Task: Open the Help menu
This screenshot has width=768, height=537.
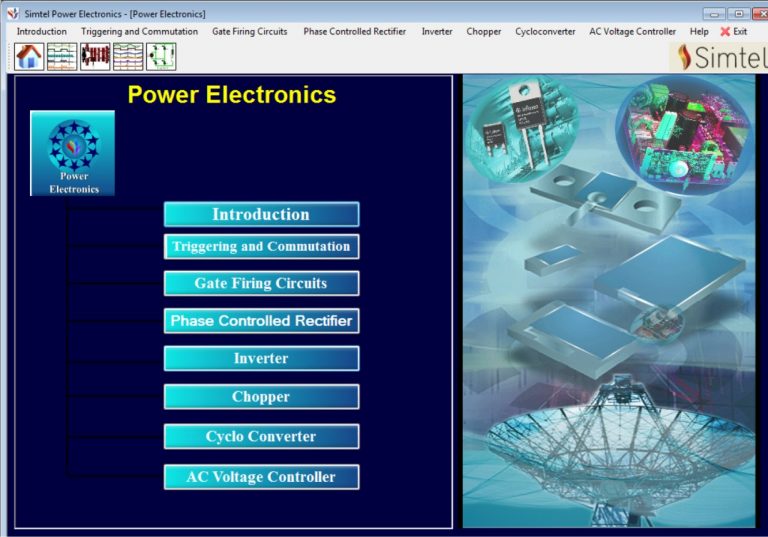Action: 699,31
